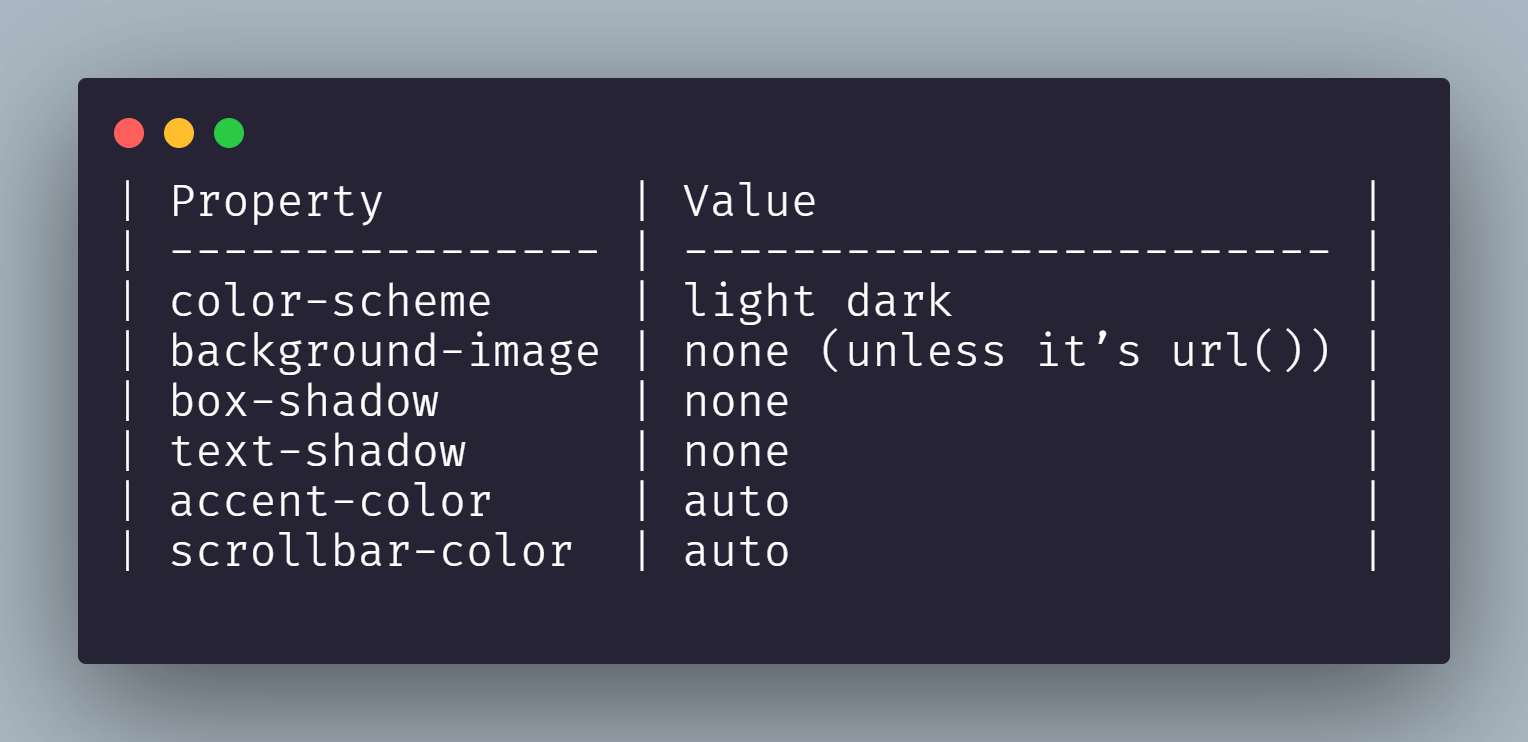Screen dimensions: 1528x742
Task: Click the Property column header
Action: pos(276,200)
